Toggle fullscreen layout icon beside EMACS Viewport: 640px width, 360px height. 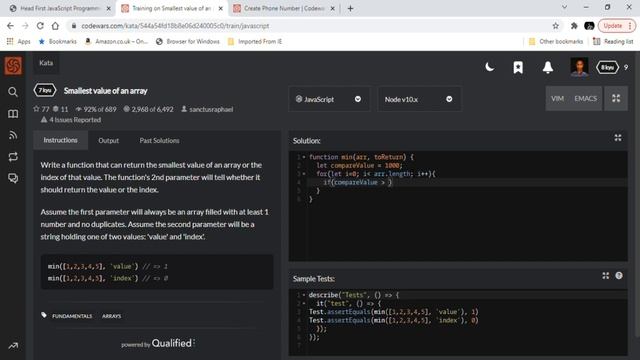pyautogui.click(x=616, y=98)
